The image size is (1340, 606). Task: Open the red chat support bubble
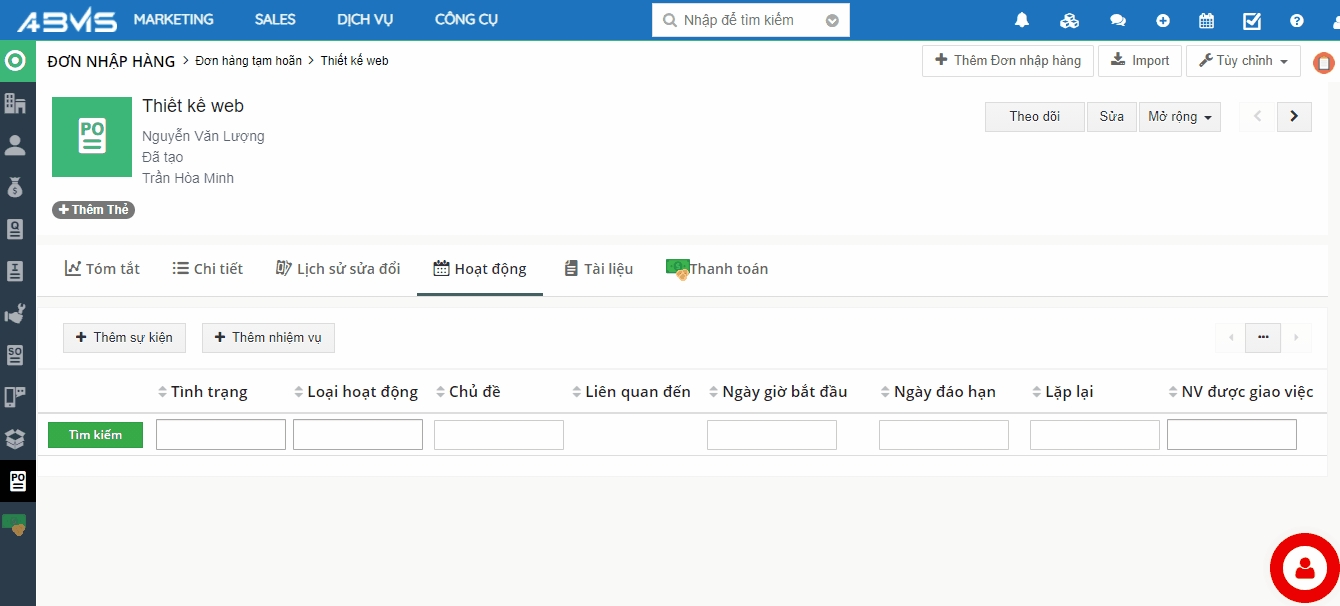tap(1304, 568)
